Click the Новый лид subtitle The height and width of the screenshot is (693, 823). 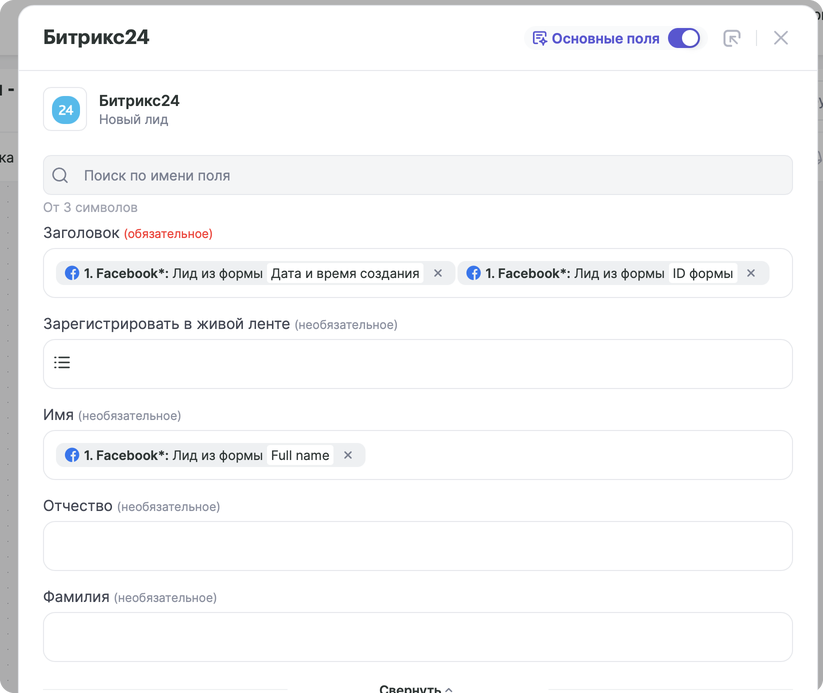pos(133,120)
